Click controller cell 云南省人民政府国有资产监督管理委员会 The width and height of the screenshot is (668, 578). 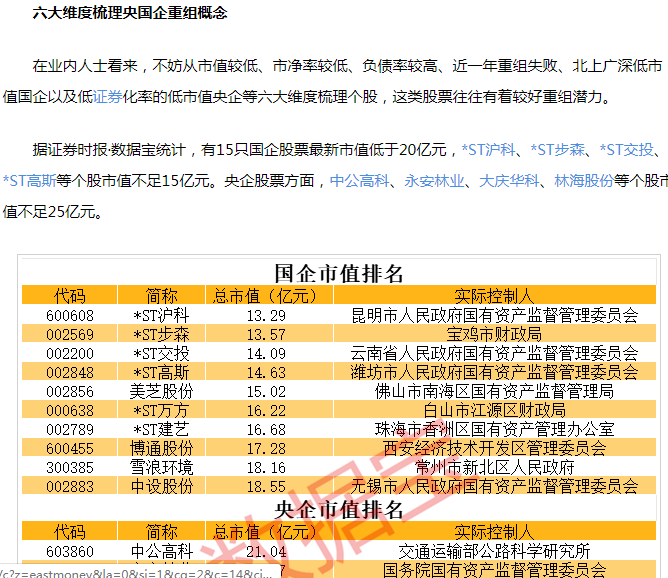tap(494, 354)
